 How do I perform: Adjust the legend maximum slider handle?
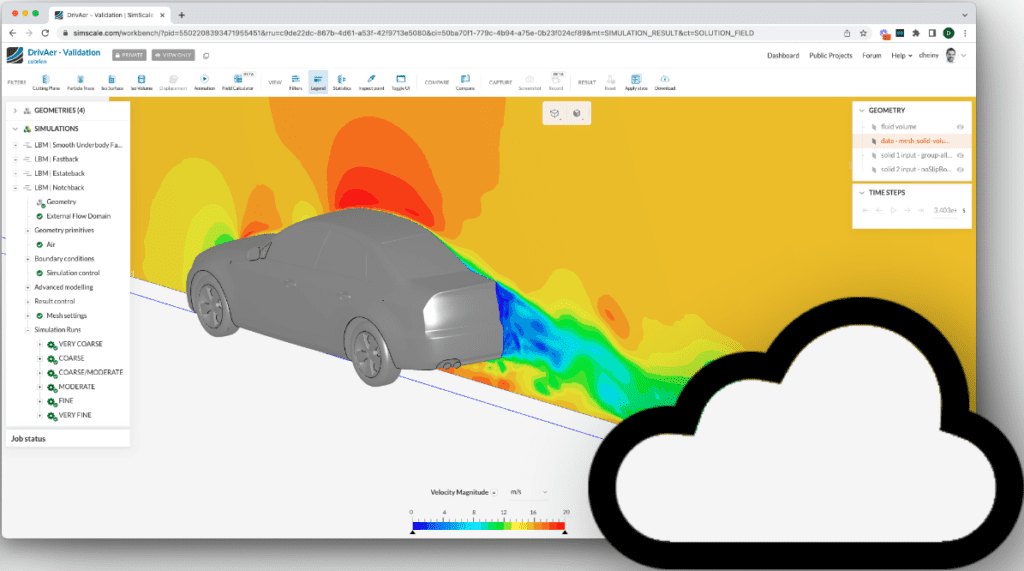coord(565,532)
